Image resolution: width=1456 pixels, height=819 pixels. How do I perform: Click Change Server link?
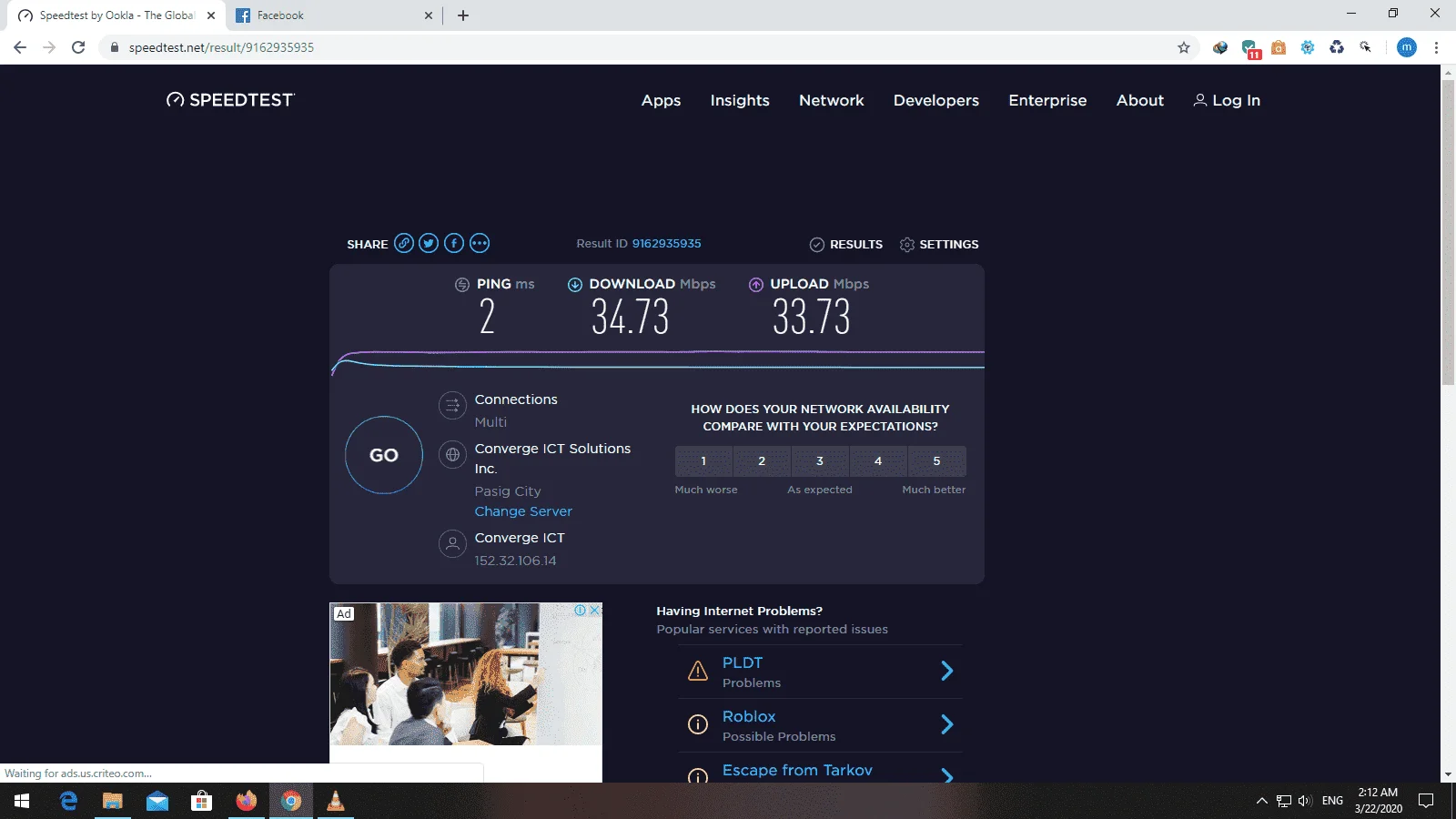(523, 511)
